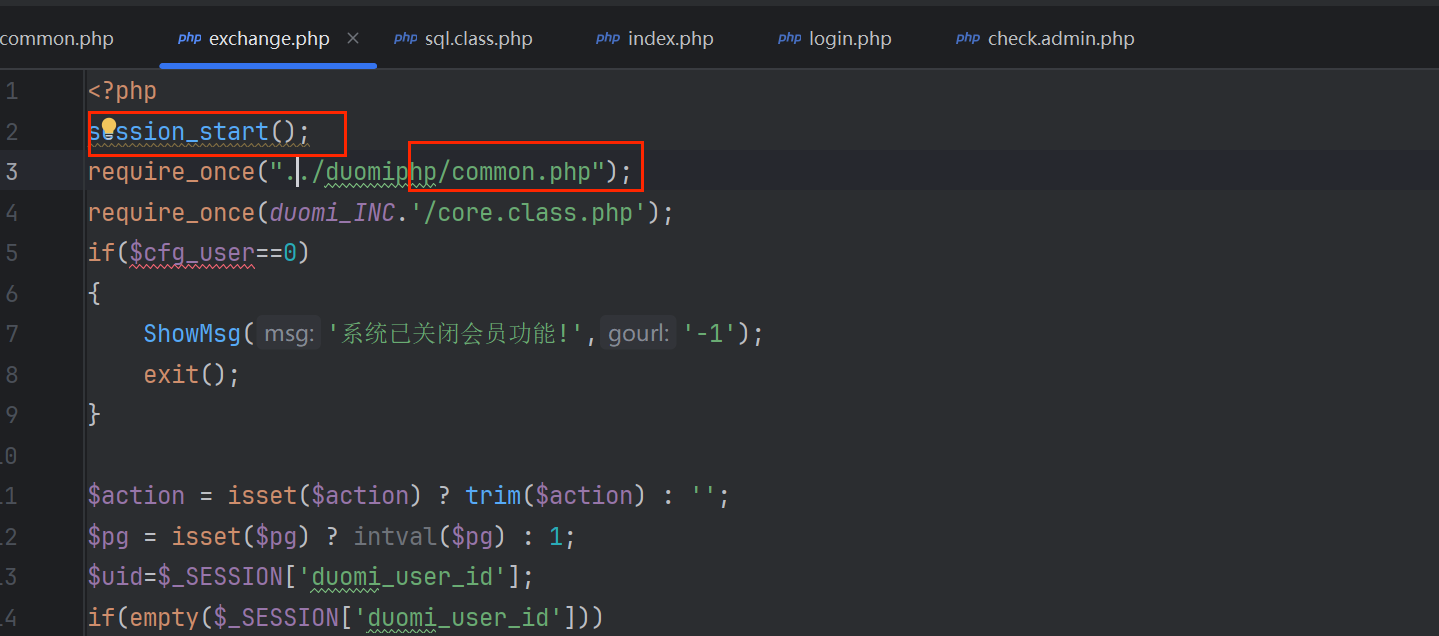Image resolution: width=1439 pixels, height=636 pixels.
Task: Click line number 3 in the gutter
Action: pyautogui.click(x=12, y=172)
